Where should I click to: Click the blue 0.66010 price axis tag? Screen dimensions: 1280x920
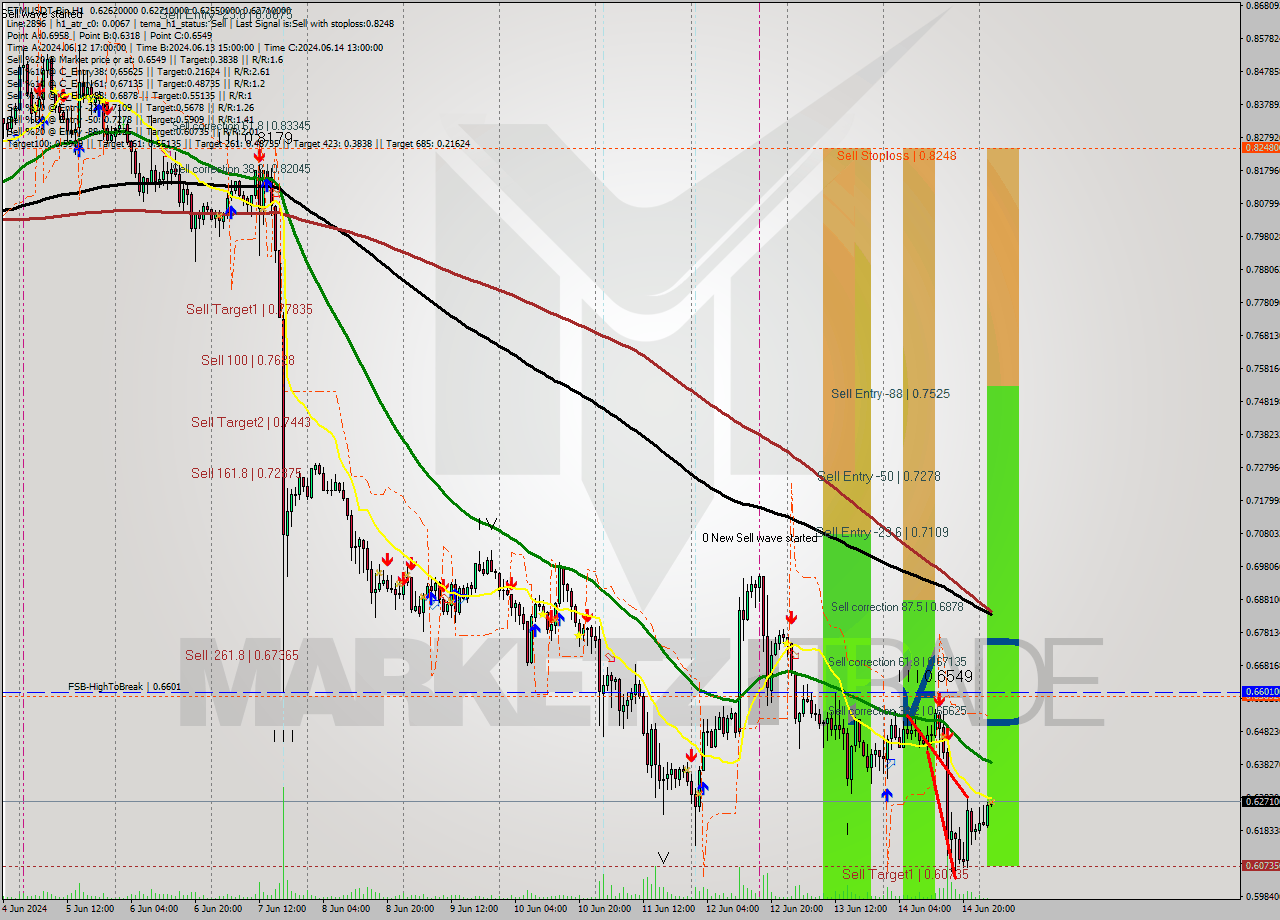[x=1260, y=691]
